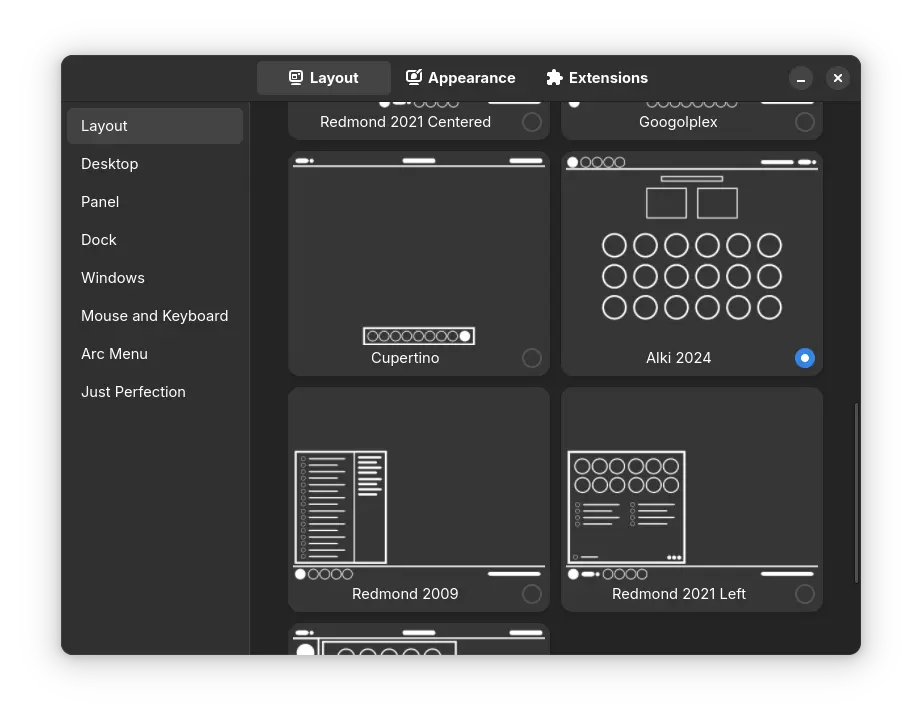Viewport: 922px width, 722px height.
Task: Open Panel settings in sidebar
Action: tap(155, 202)
